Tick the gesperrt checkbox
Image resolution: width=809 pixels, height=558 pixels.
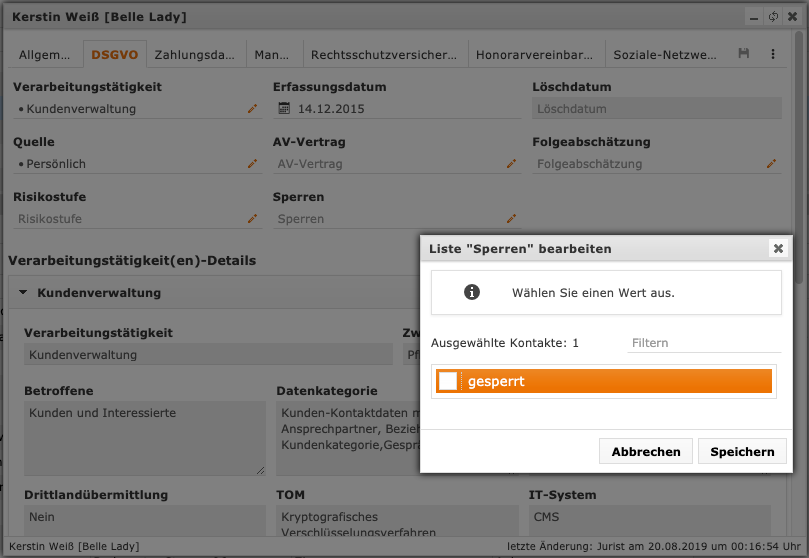pyautogui.click(x=448, y=381)
